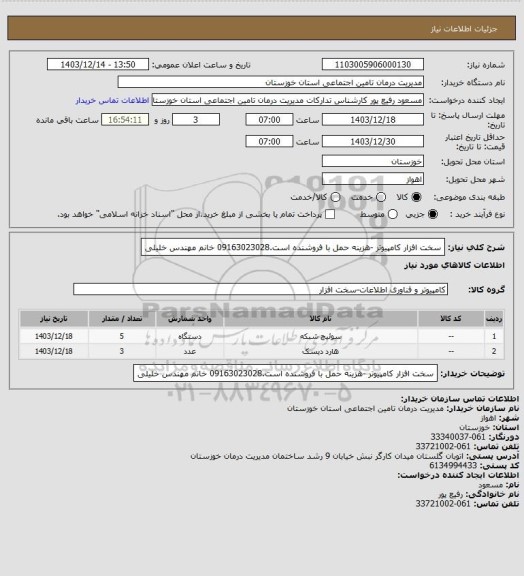Click the announcement date field 1403/12/14 - 13:50
524x576 pixels.
[x=98, y=64]
